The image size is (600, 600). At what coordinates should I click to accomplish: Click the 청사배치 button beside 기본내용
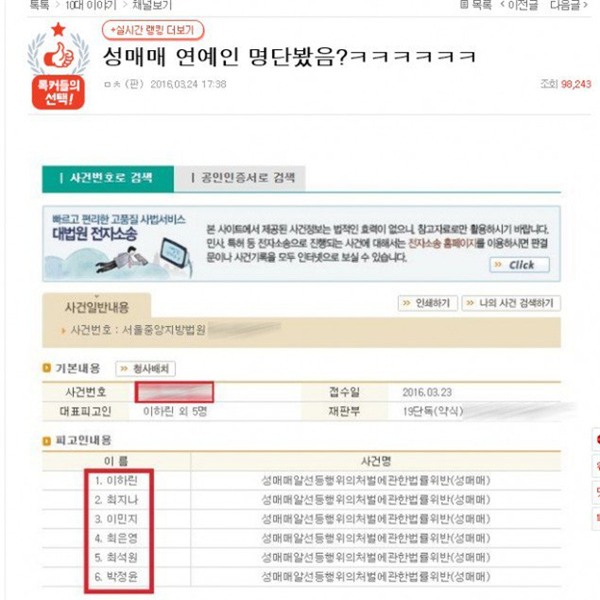pos(145,369)
